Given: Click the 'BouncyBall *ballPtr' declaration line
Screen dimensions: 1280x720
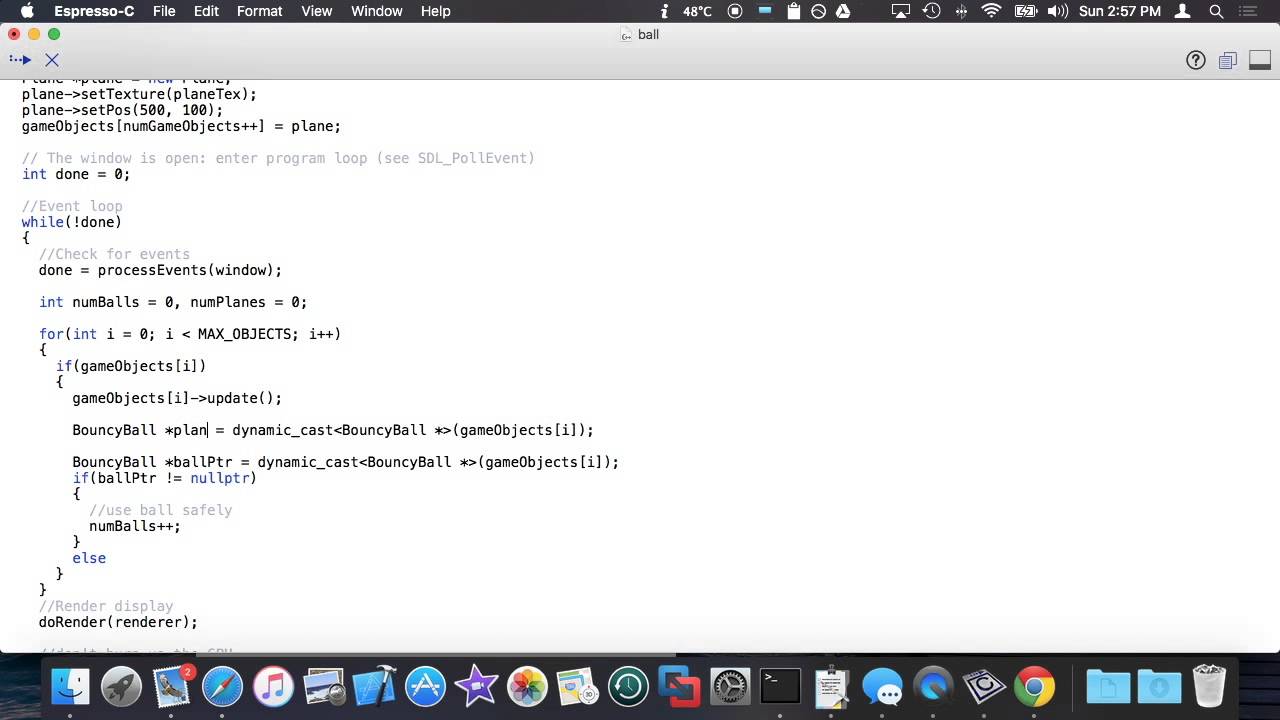Looking at the screenshot, I should 345,462.
